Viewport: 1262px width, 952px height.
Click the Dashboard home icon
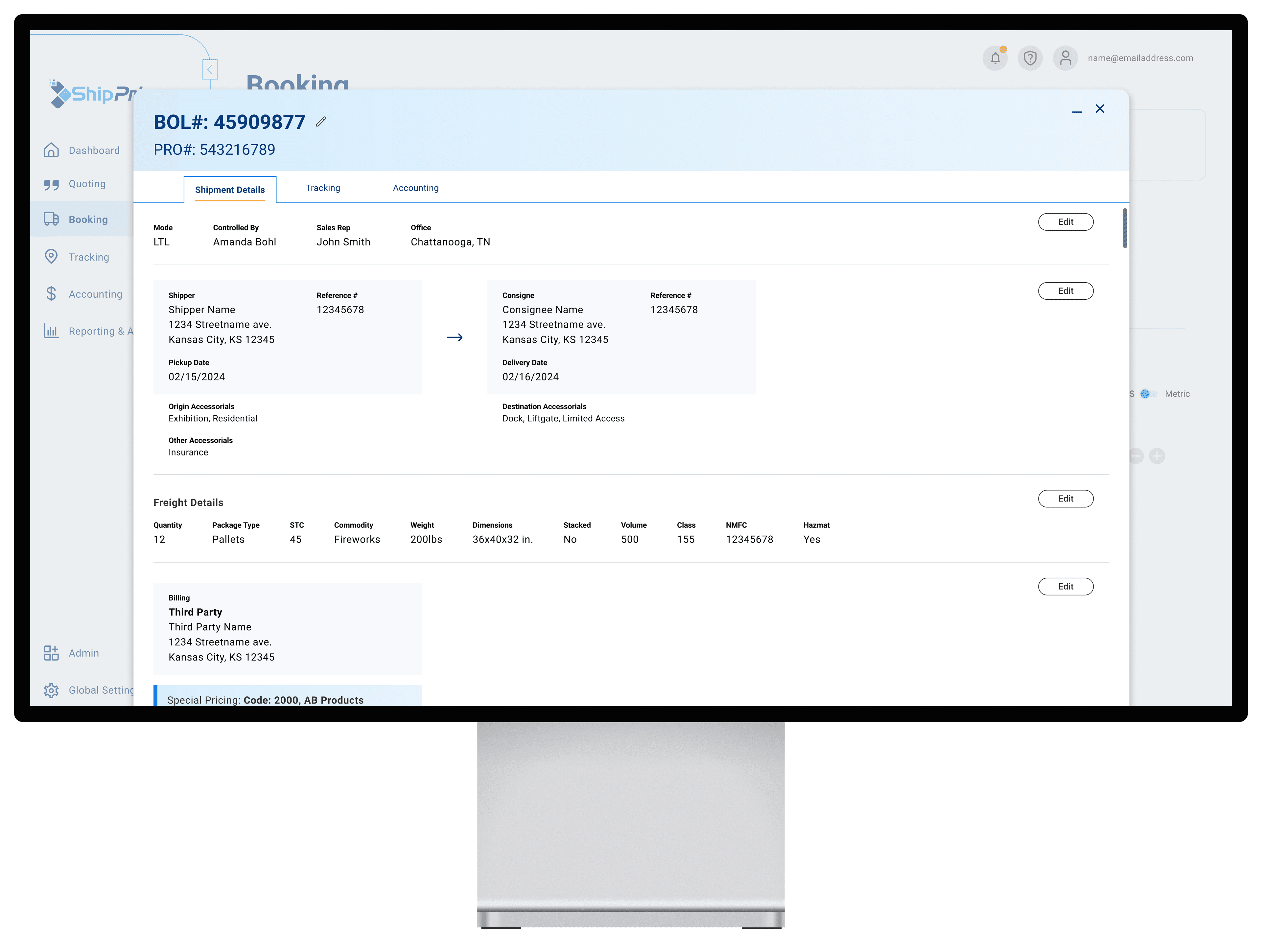coord(51,150)
